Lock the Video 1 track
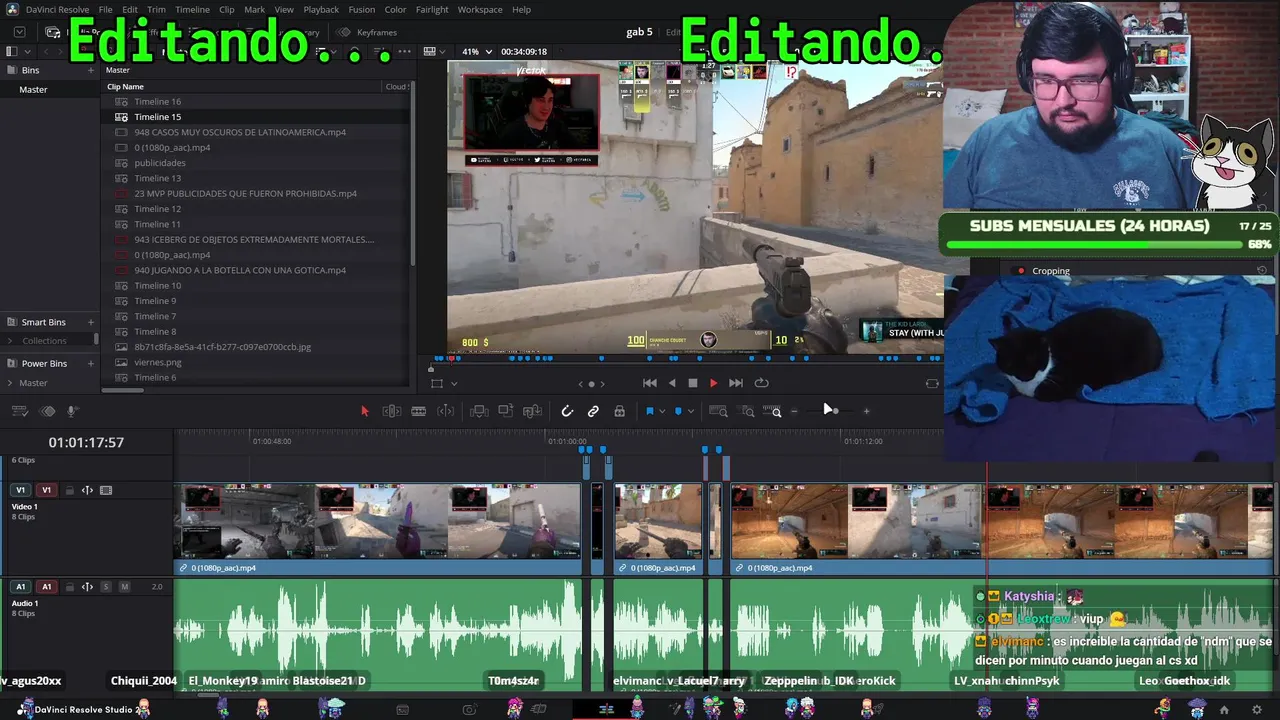Screen dimensions: 1280x720 (x=69, y=490)
